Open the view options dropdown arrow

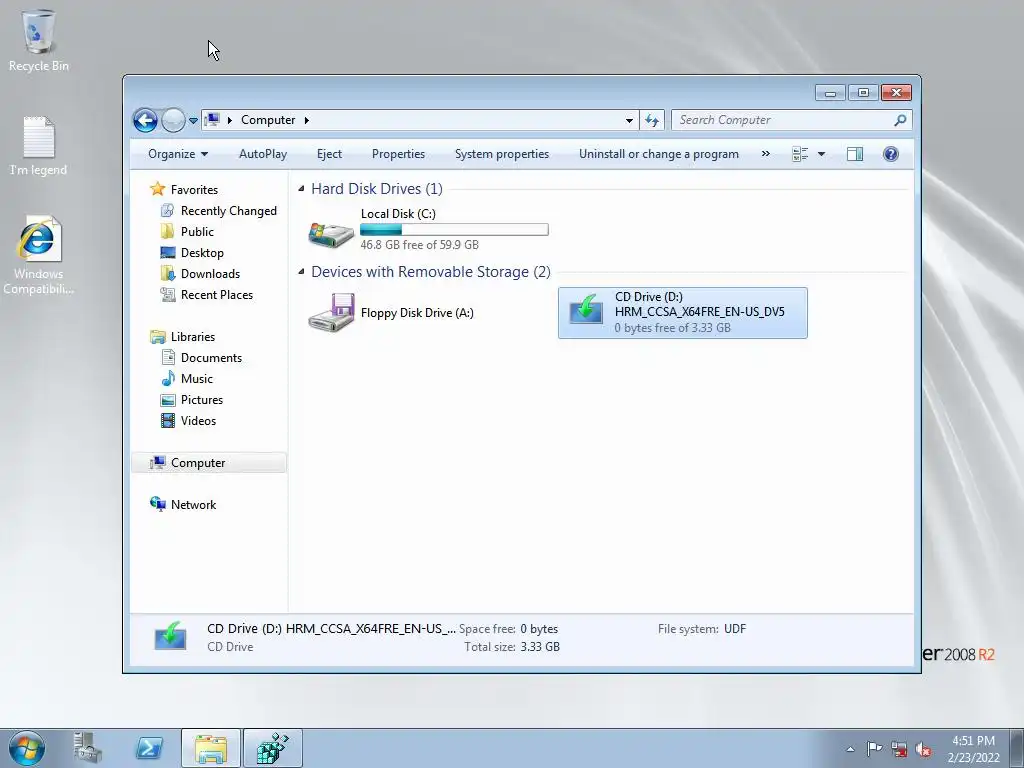[822, 154]
